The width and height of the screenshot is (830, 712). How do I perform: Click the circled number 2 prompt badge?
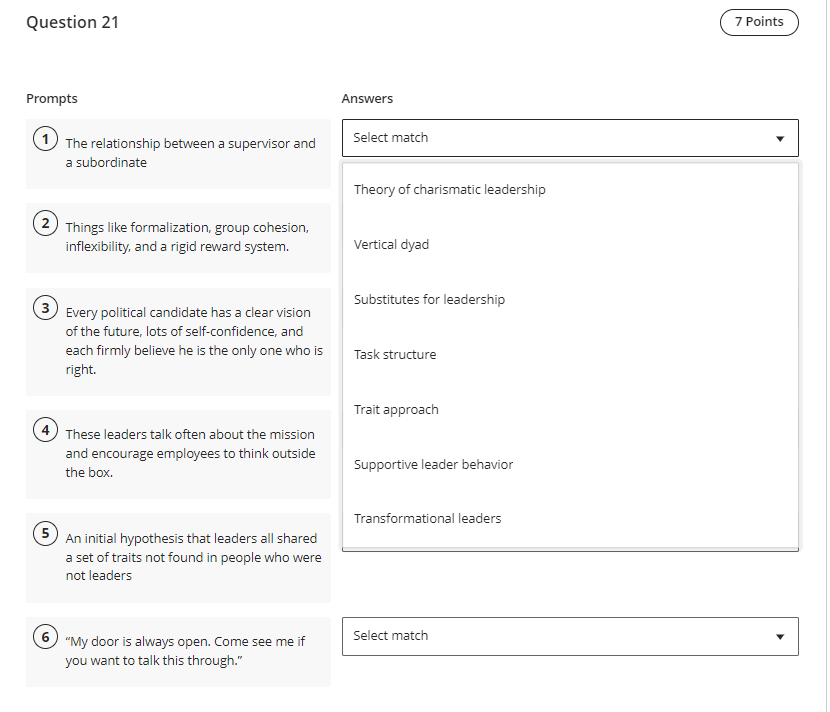point(45,223)
